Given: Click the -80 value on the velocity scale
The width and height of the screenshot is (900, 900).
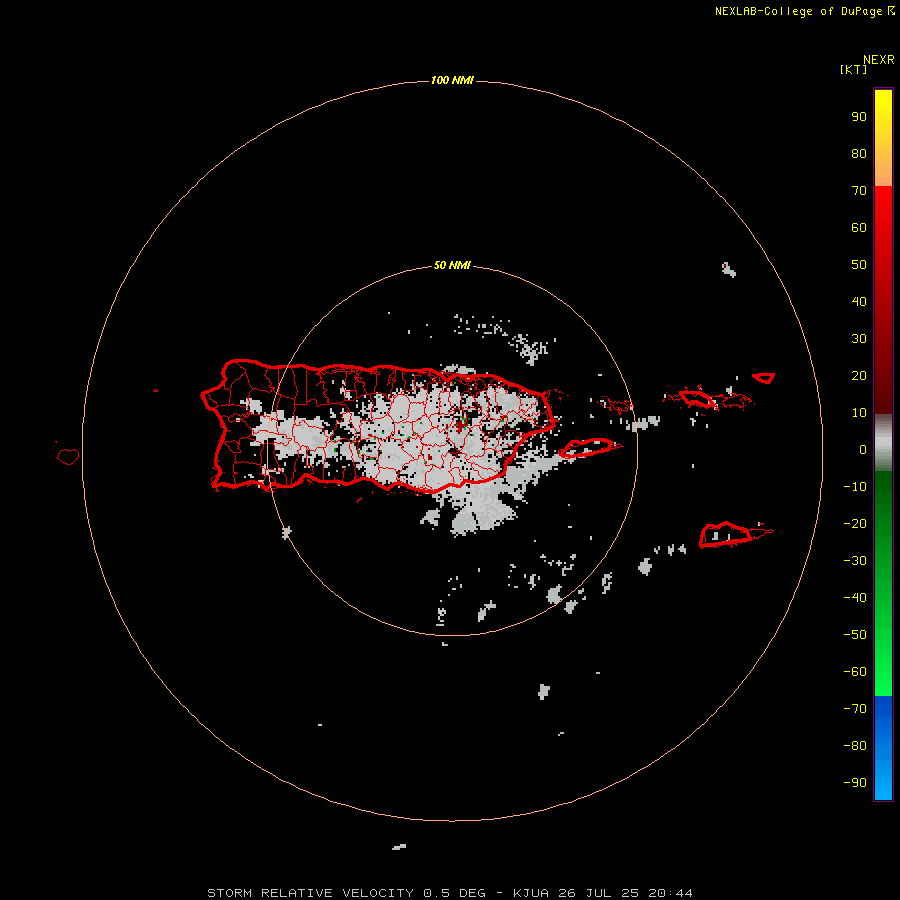Looking at the screenshot, I should pos(855,746).
